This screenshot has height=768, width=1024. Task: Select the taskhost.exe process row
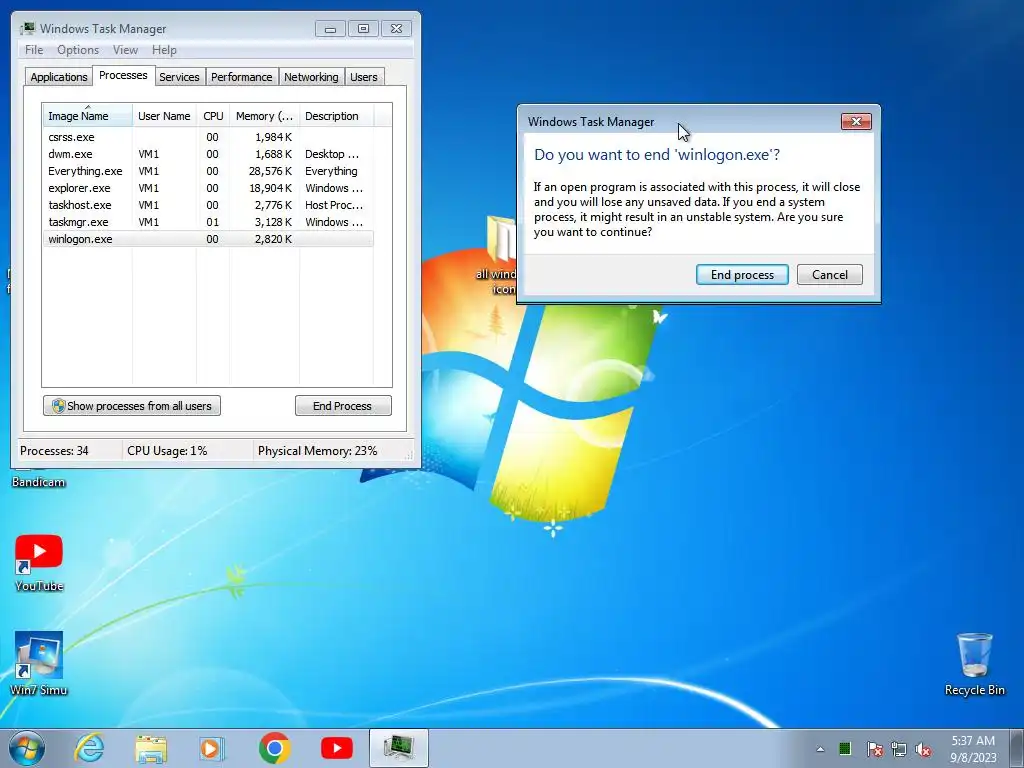click(208, 205)
